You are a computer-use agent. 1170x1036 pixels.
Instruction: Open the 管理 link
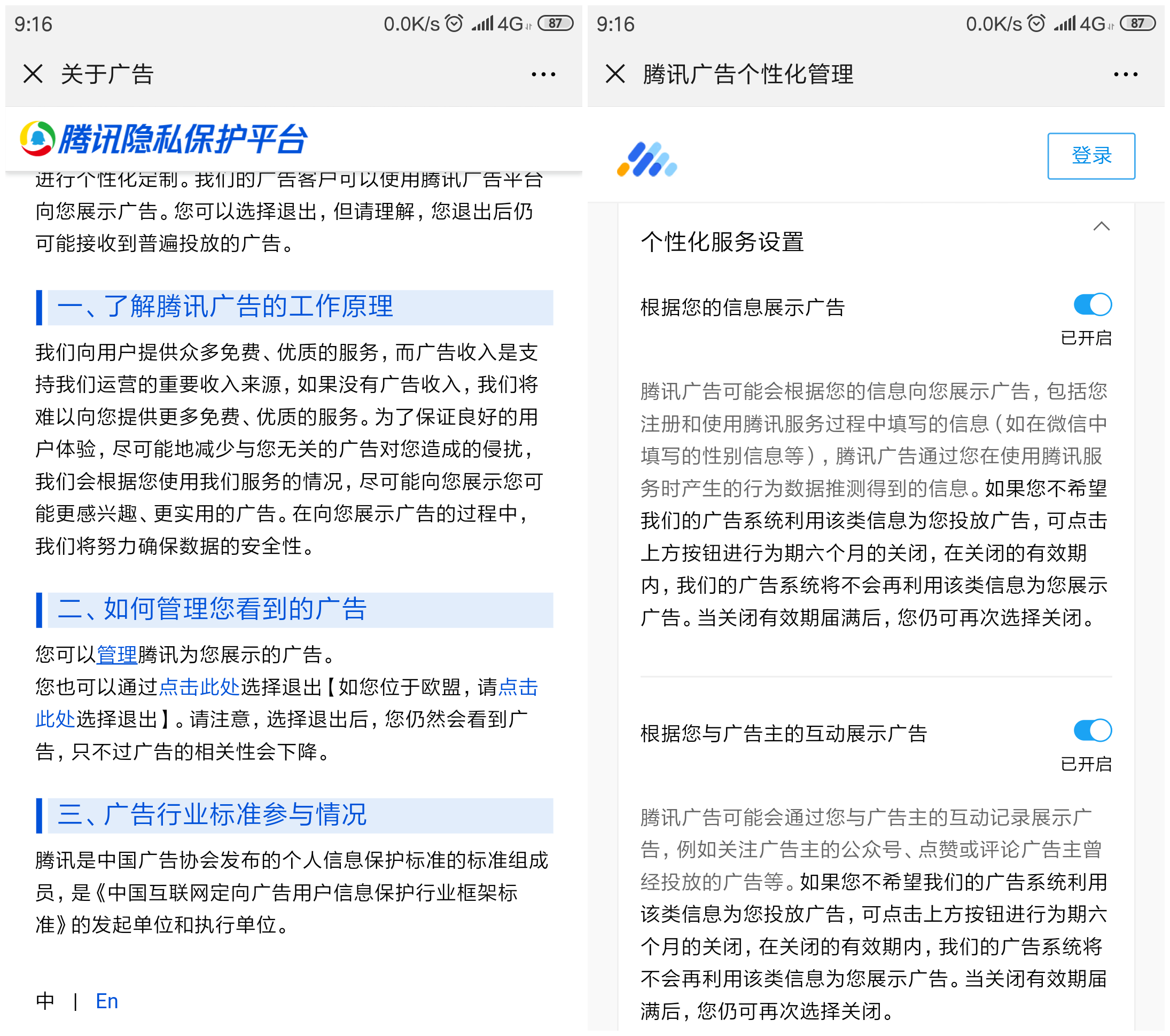click(x=117, y=654)
